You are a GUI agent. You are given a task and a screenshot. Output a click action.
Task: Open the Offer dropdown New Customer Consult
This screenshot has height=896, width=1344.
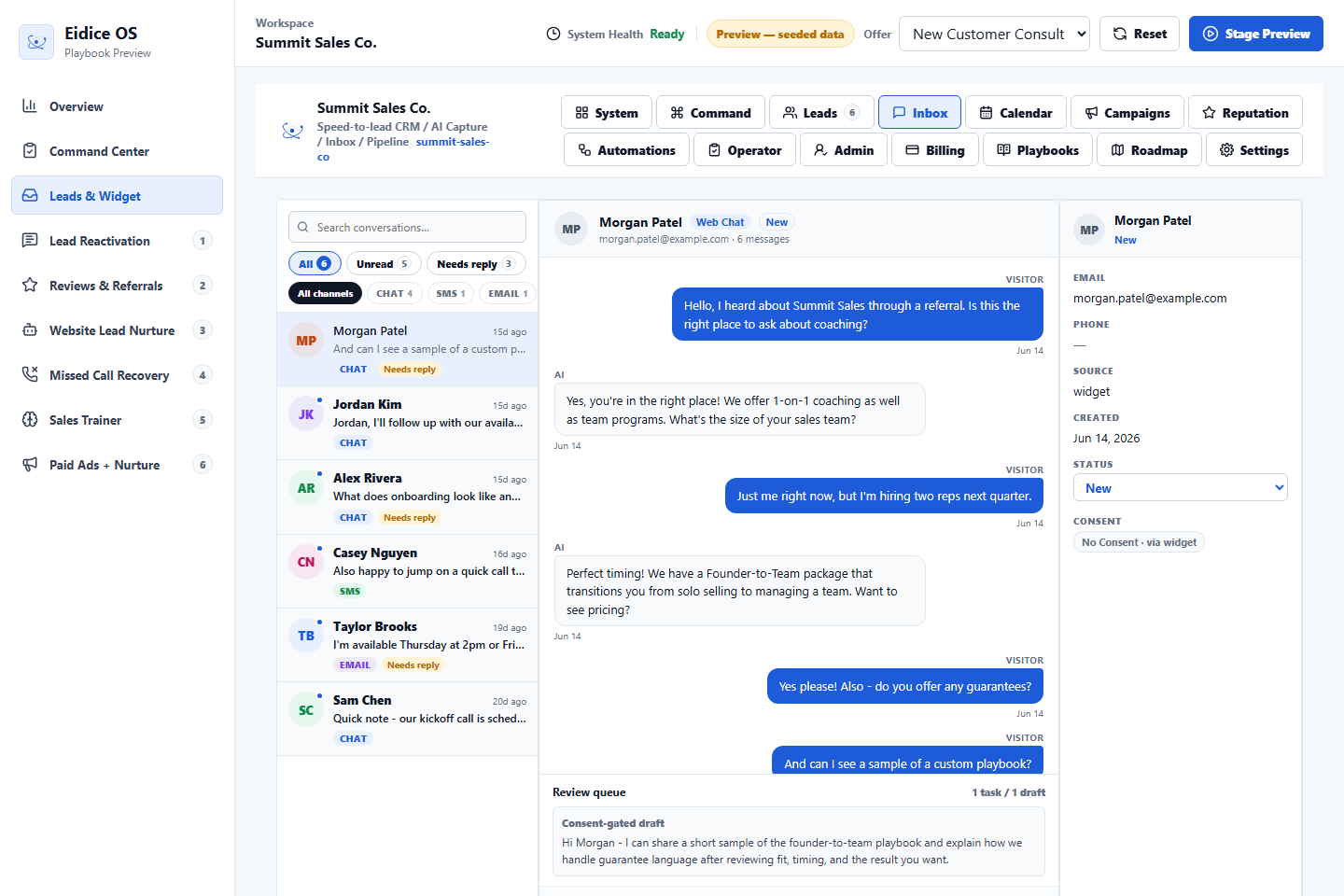(994, 34)
